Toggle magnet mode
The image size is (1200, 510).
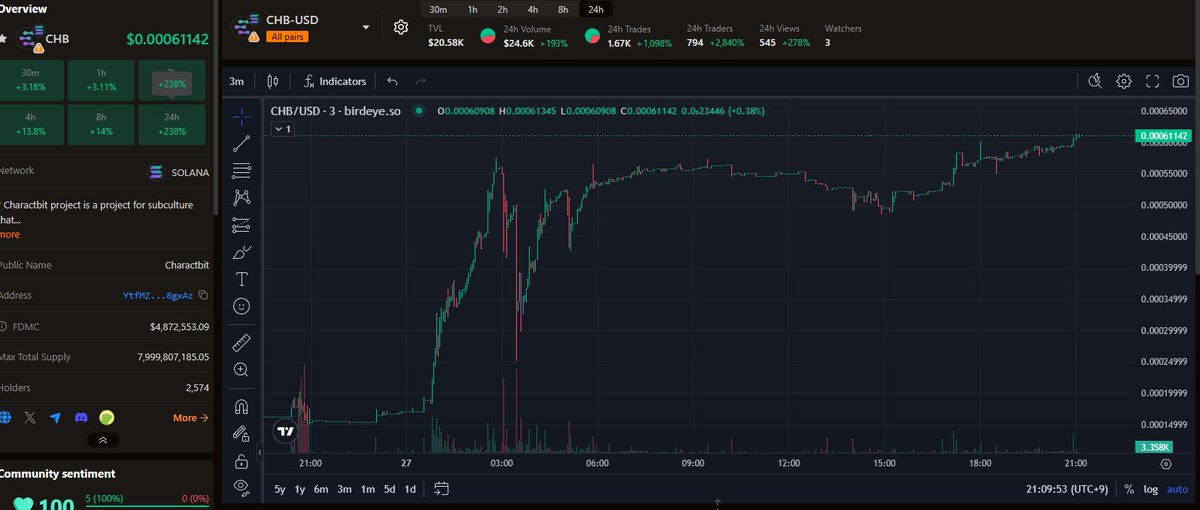tap(241, 407)
